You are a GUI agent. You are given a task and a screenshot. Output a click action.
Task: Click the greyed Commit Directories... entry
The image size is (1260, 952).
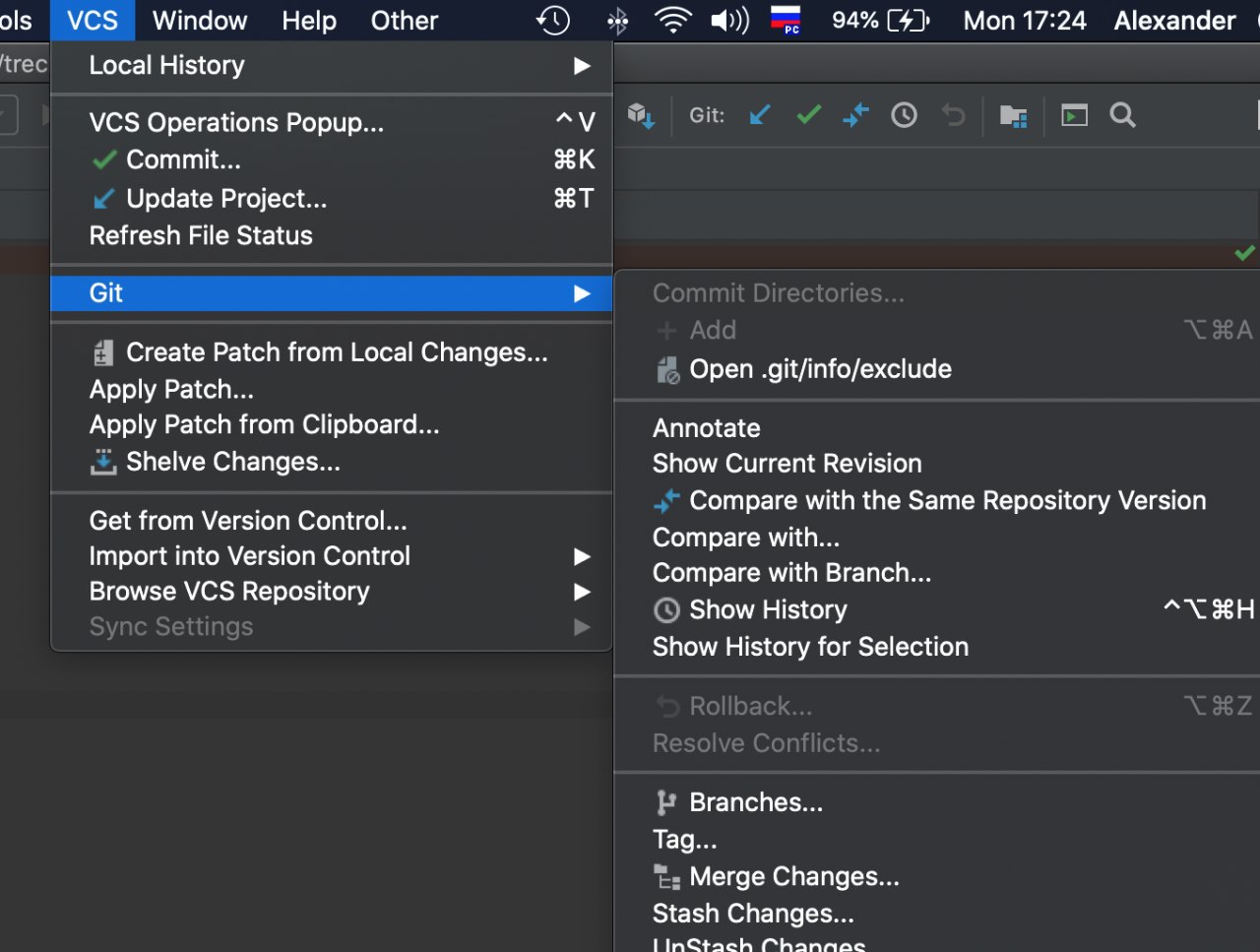(x=937, y=293)
